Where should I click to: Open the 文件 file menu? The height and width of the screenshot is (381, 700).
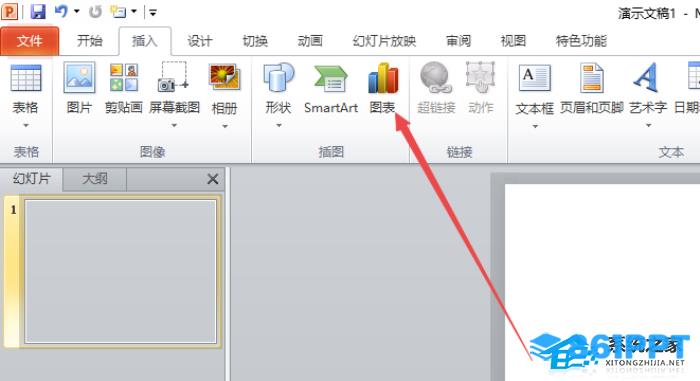29,41
